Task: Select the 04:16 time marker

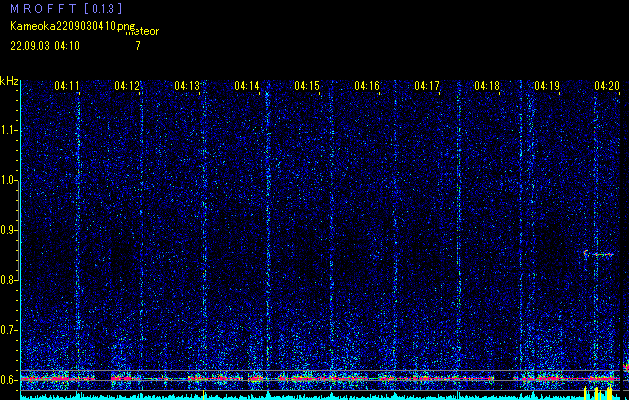Action: (x=367, y=86)
